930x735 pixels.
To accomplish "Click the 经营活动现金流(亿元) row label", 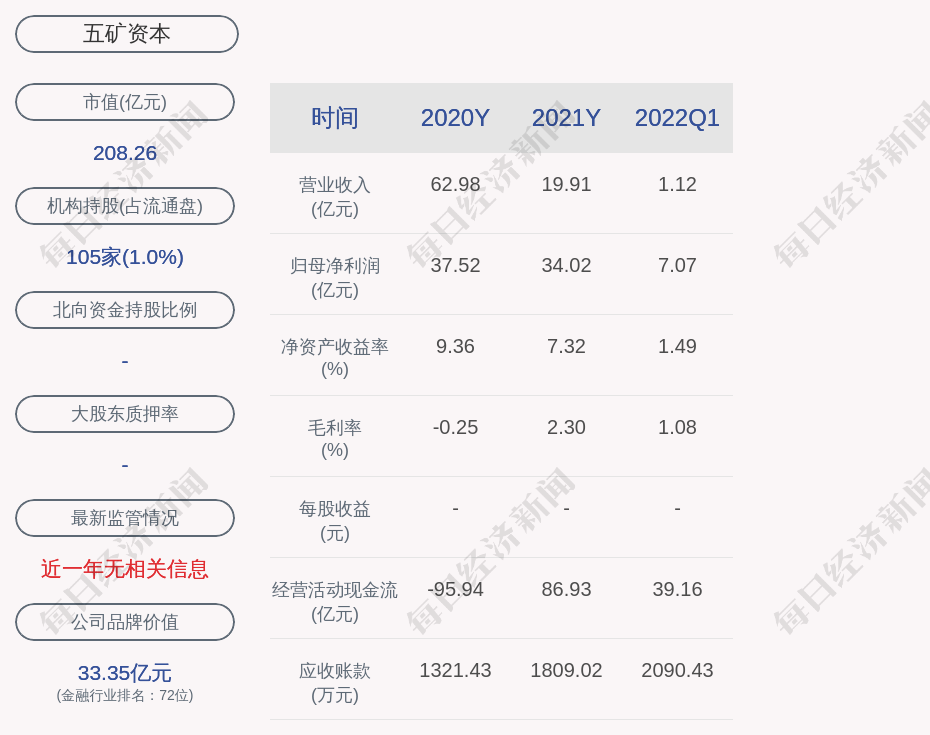I will [x=335, y=602].
